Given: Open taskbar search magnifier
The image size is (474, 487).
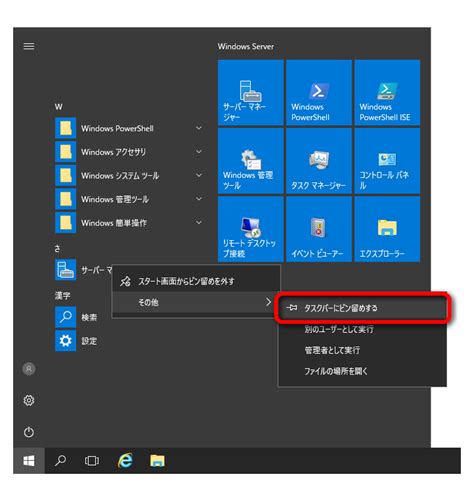Looking at the screenshot, I should 60,461.
